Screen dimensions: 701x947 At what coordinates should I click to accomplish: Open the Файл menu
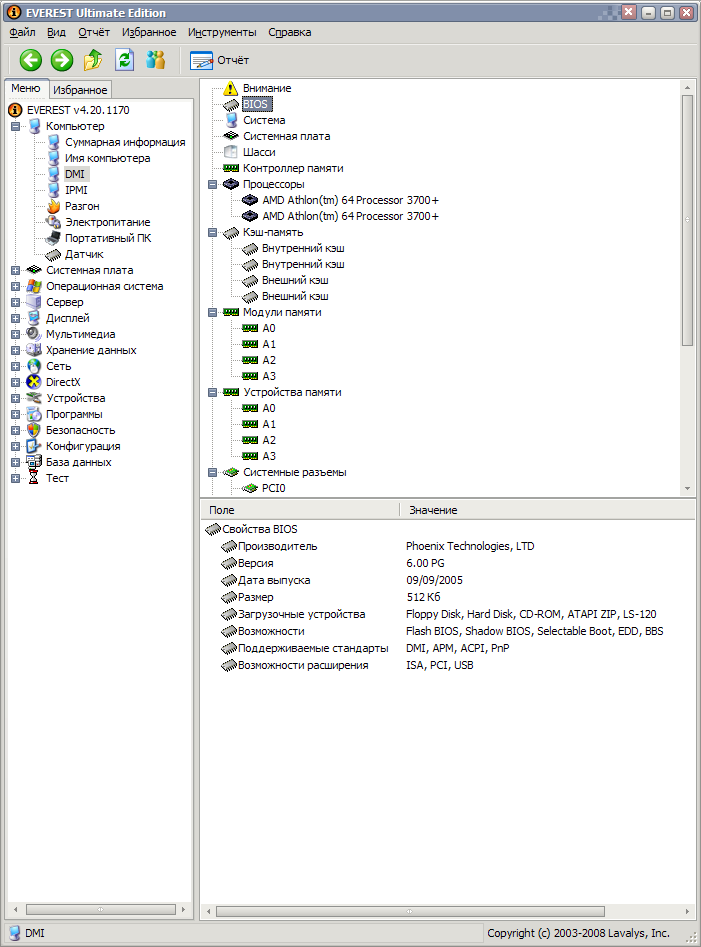point(22,32)
